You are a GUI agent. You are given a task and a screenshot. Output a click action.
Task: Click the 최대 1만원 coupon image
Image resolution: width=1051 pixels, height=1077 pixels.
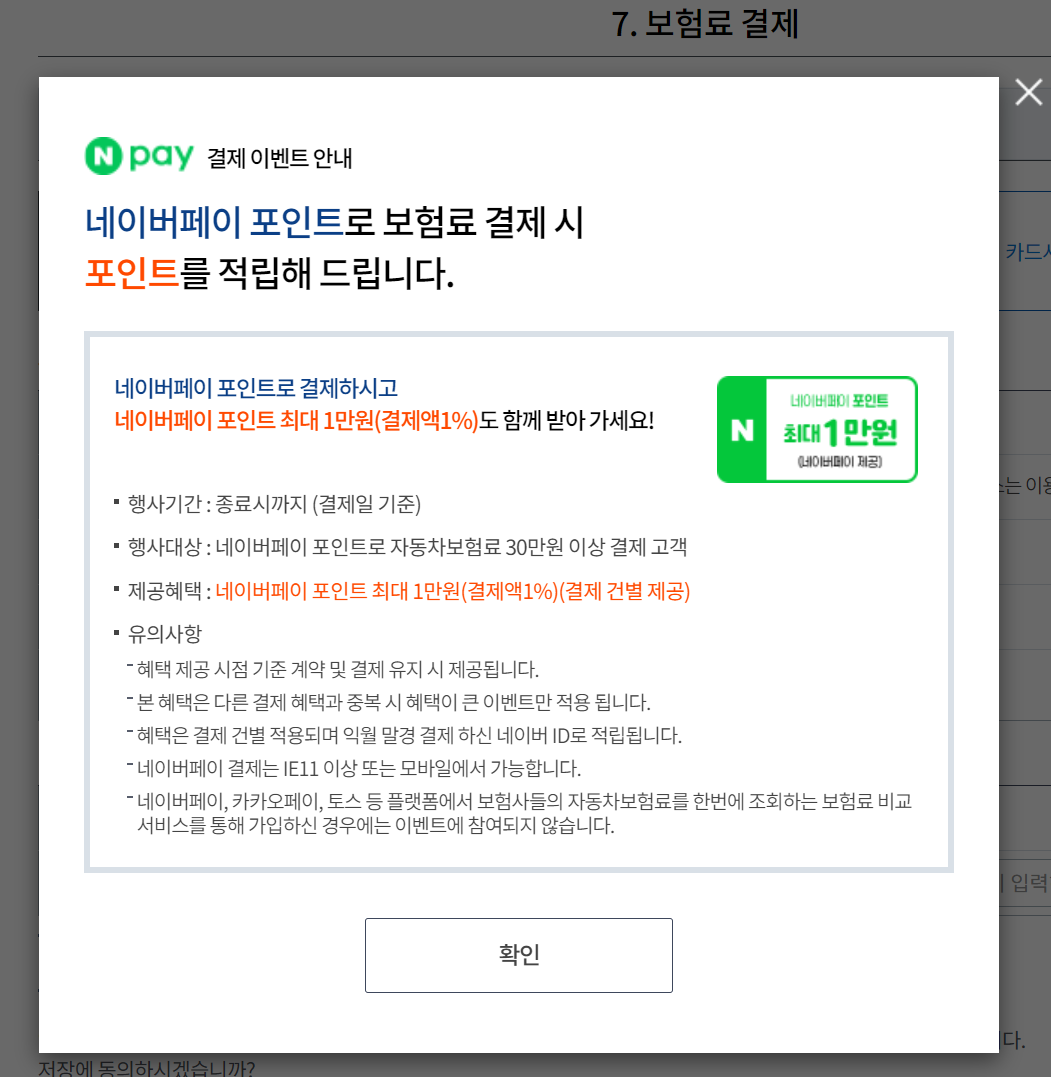(x=817, y=429)
